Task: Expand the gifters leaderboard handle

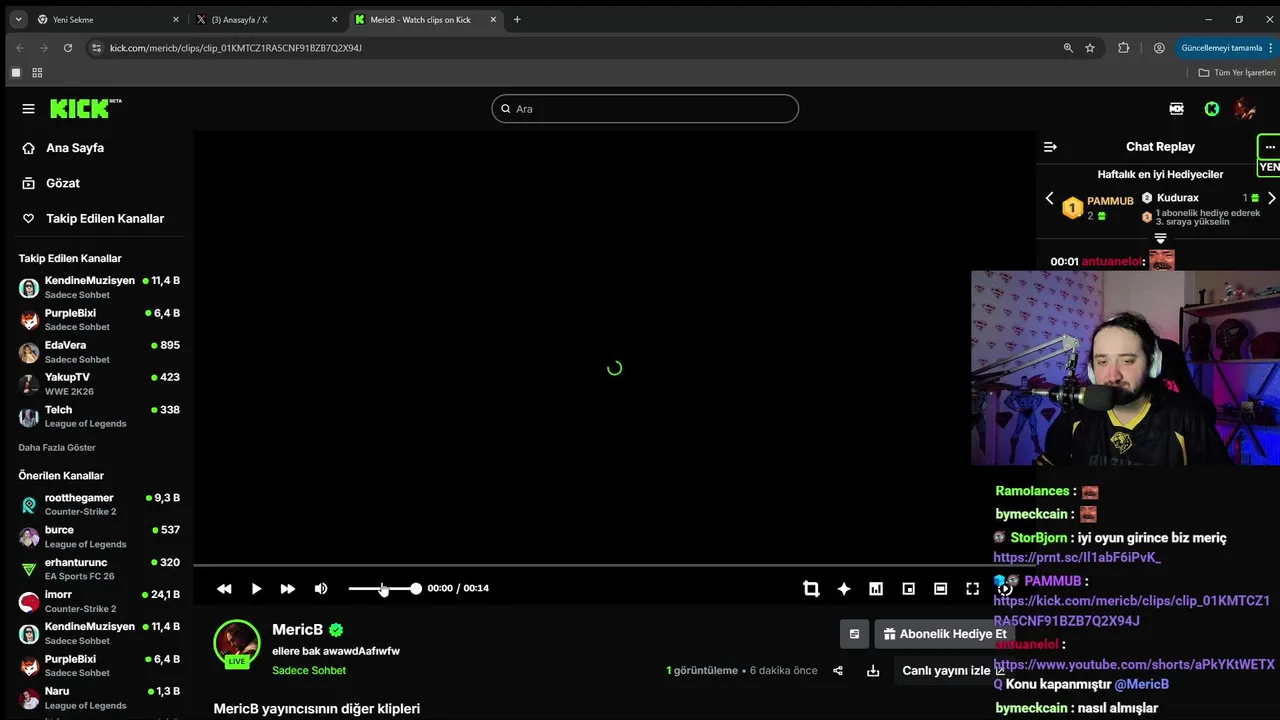Action: pyautogui.click(x=1160, y=239)
